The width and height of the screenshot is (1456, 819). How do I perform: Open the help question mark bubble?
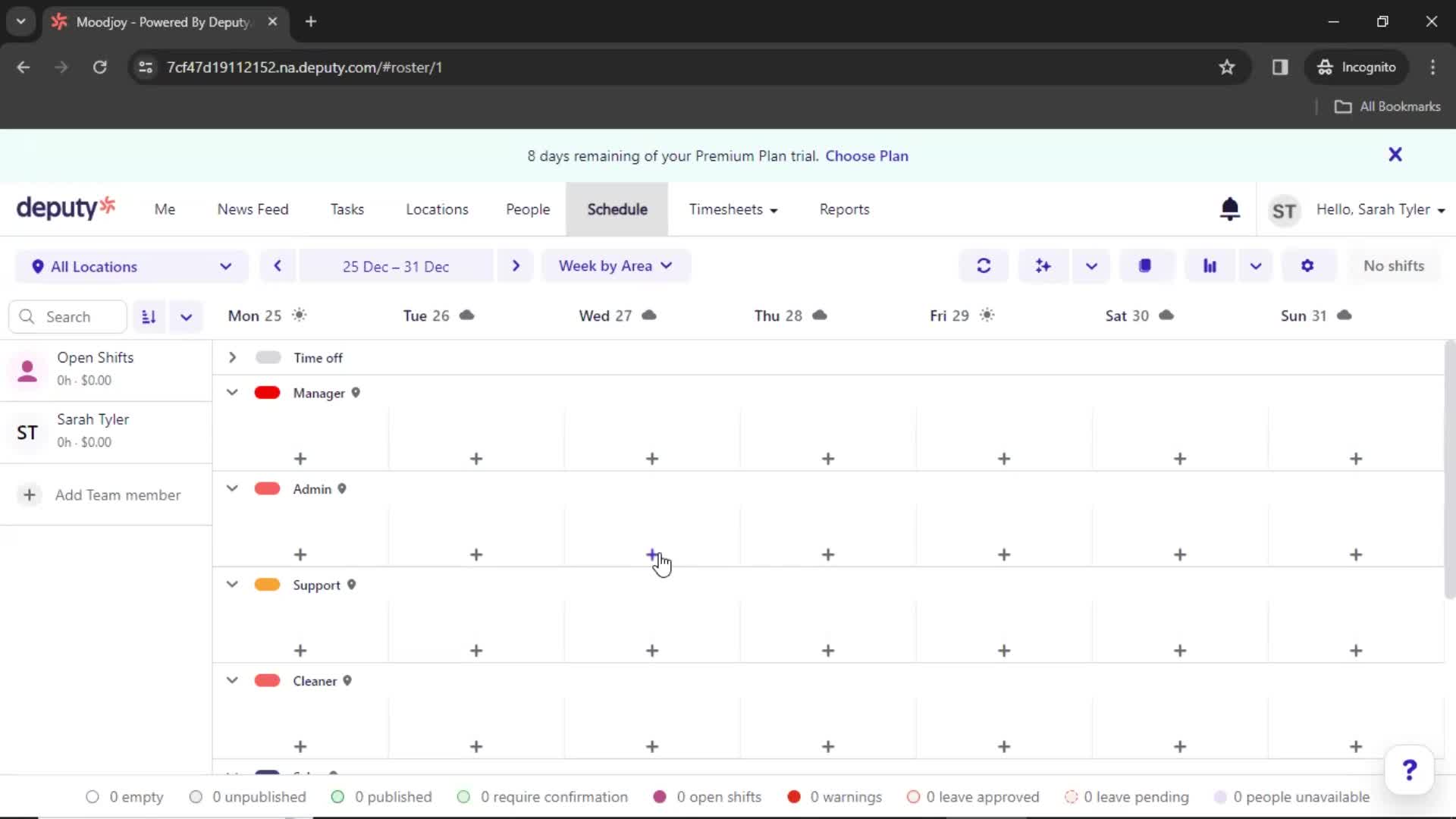tap(1409, 770)
